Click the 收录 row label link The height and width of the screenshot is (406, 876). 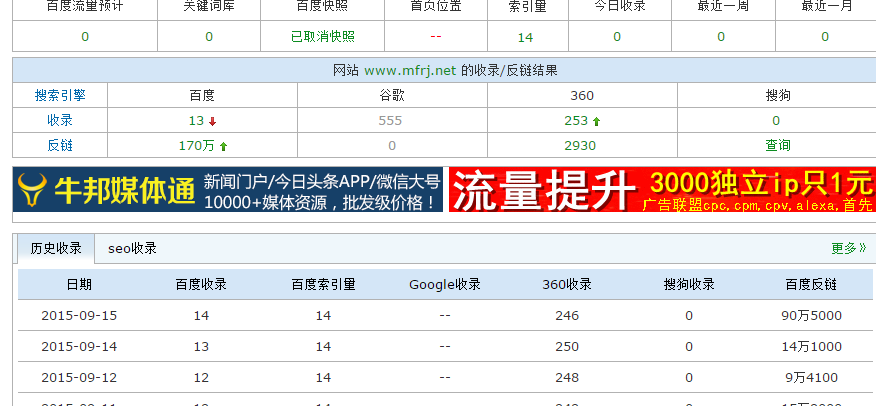coord(60,120)
